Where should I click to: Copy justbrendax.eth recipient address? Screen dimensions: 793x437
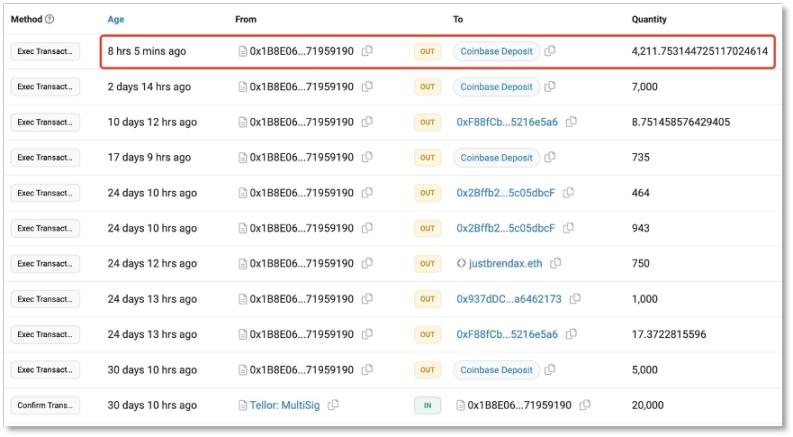(556, 263)
